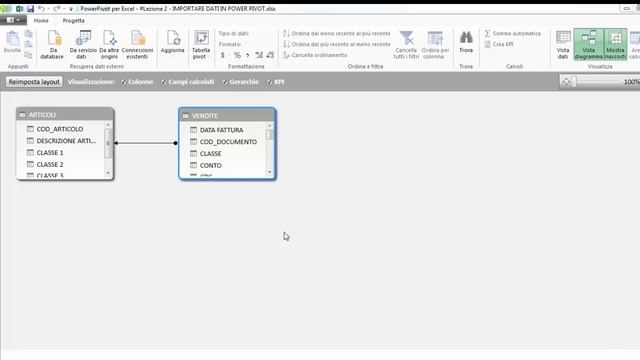Sort dal più recente al meno recente
This screenshot has height=360, width=640.
pyautogui.click(x=337, y=44)
